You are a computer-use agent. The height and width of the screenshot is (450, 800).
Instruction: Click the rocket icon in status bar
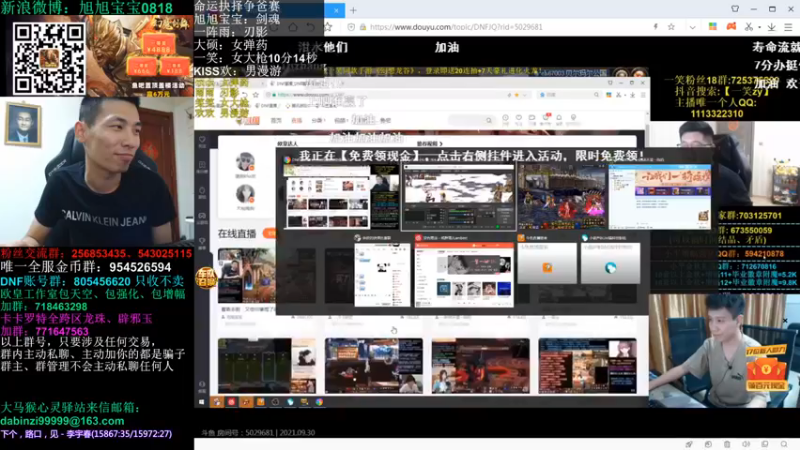pyautogui.click(x=689, y=444)
